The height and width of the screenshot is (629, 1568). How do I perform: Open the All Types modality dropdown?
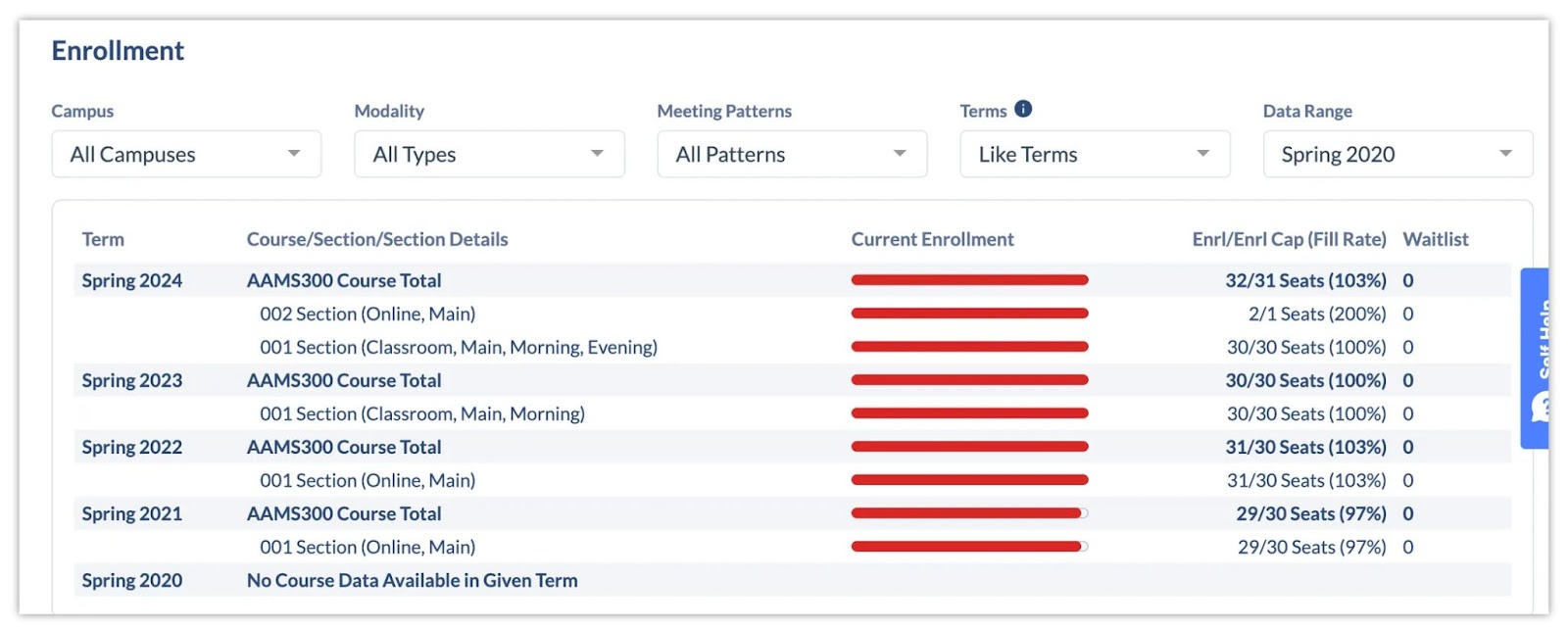click(489, 154)
